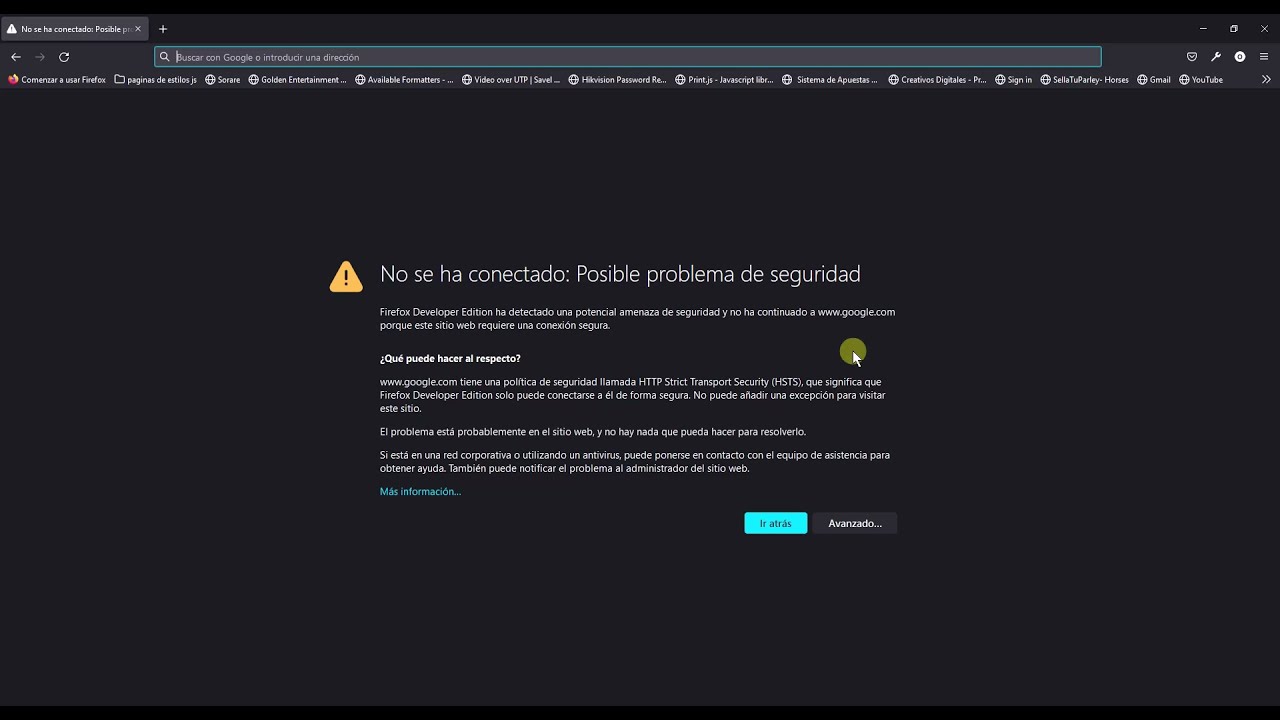Save page to Pocket
1280x720 pixels.
pyautogui.click(x=1192, y=57)
